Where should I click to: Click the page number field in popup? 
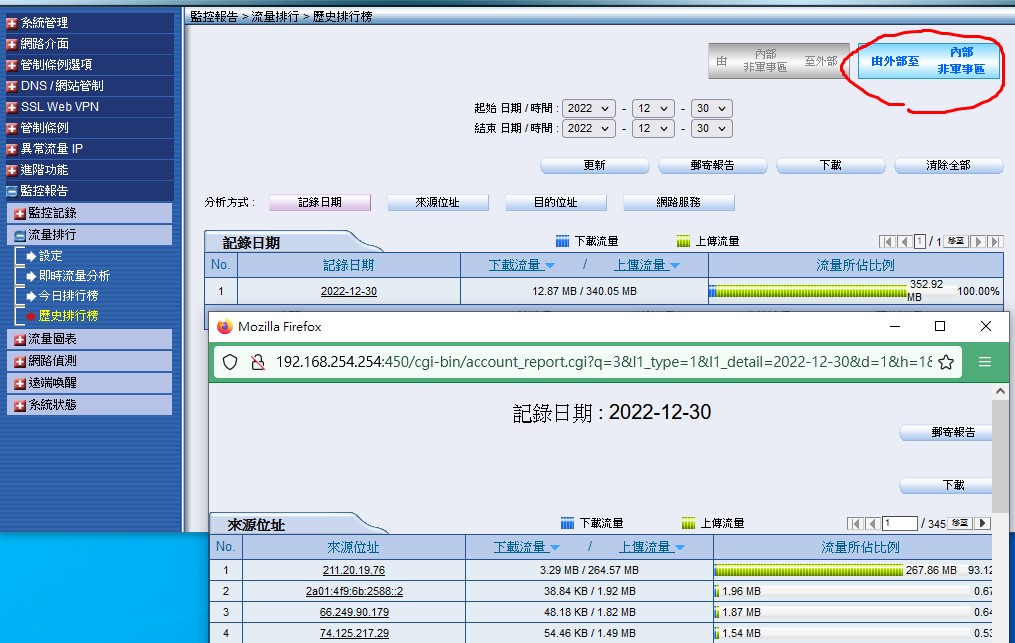[x=900, y=523]
